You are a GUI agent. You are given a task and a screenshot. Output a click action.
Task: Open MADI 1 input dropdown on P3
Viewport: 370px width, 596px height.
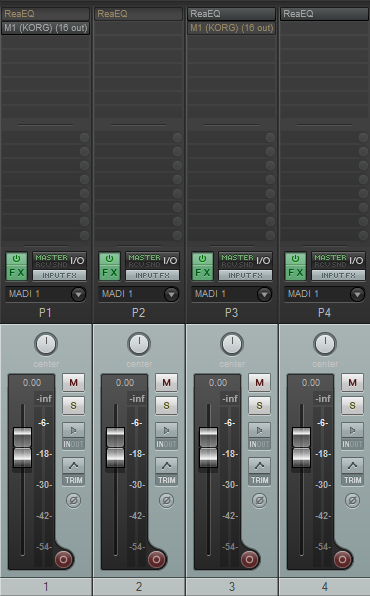(x=232, y=294)
